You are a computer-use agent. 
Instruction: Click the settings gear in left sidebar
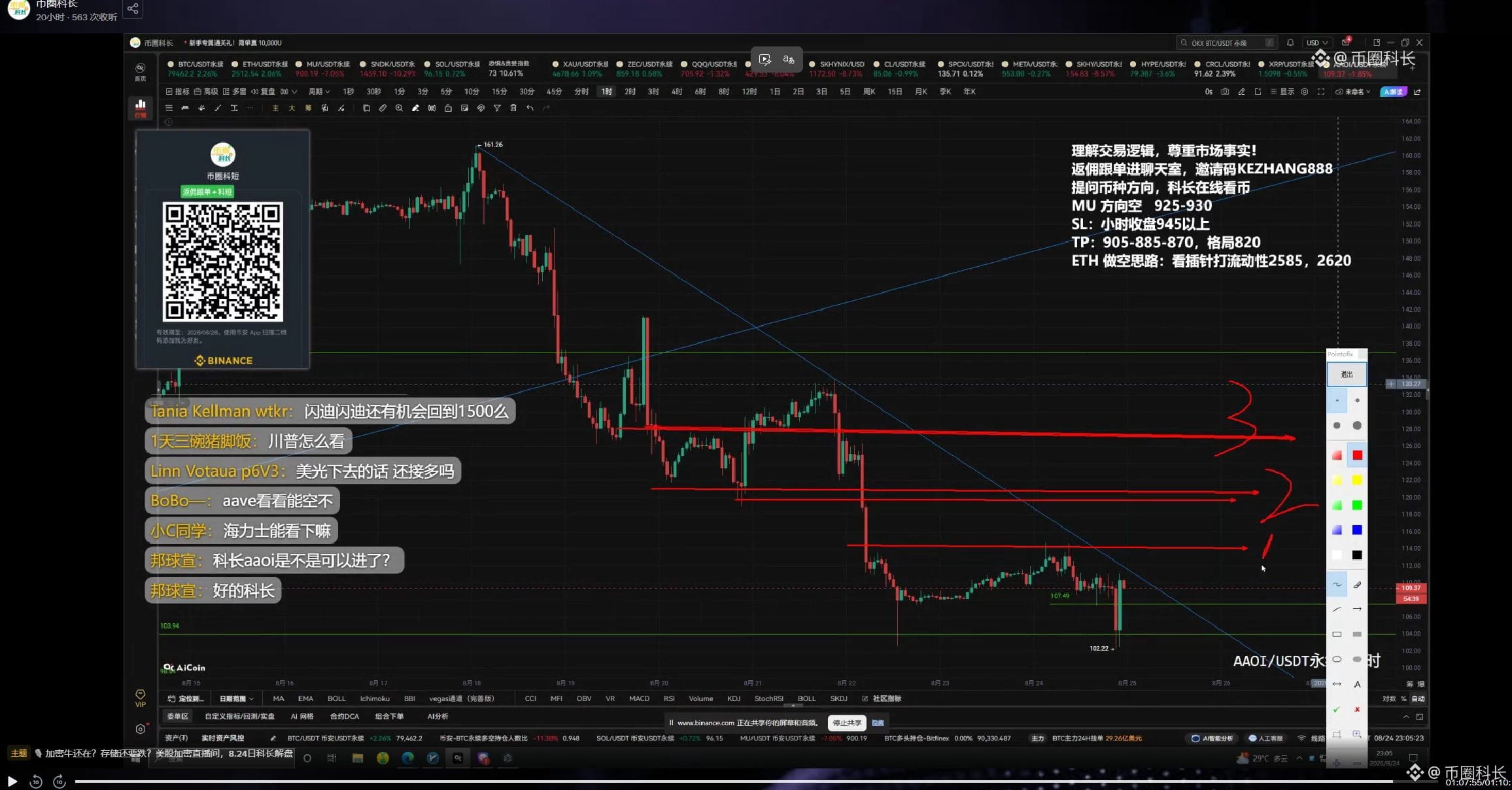140,729
